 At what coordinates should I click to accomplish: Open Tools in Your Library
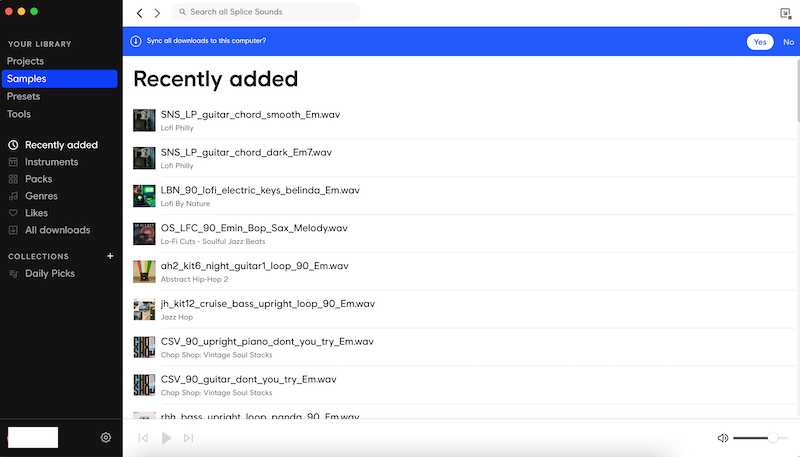19,114
